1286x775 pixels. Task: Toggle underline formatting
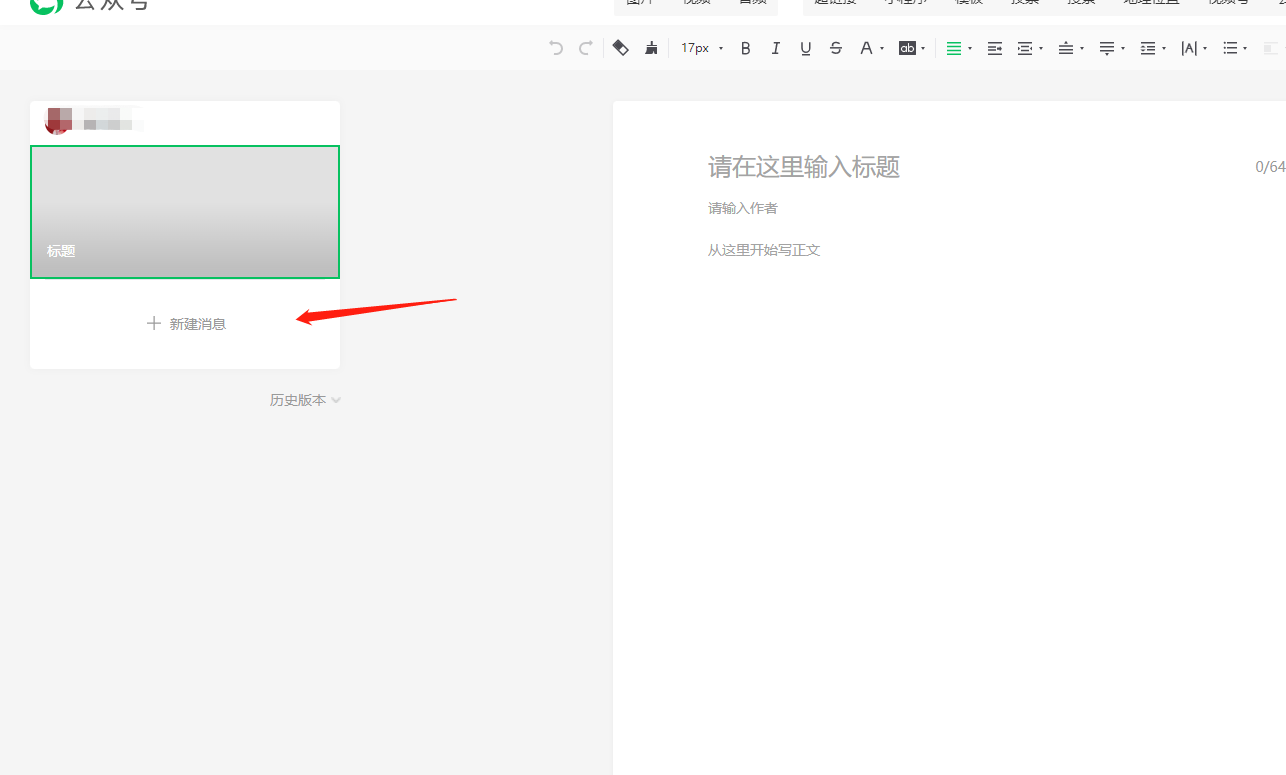point(805,48)
